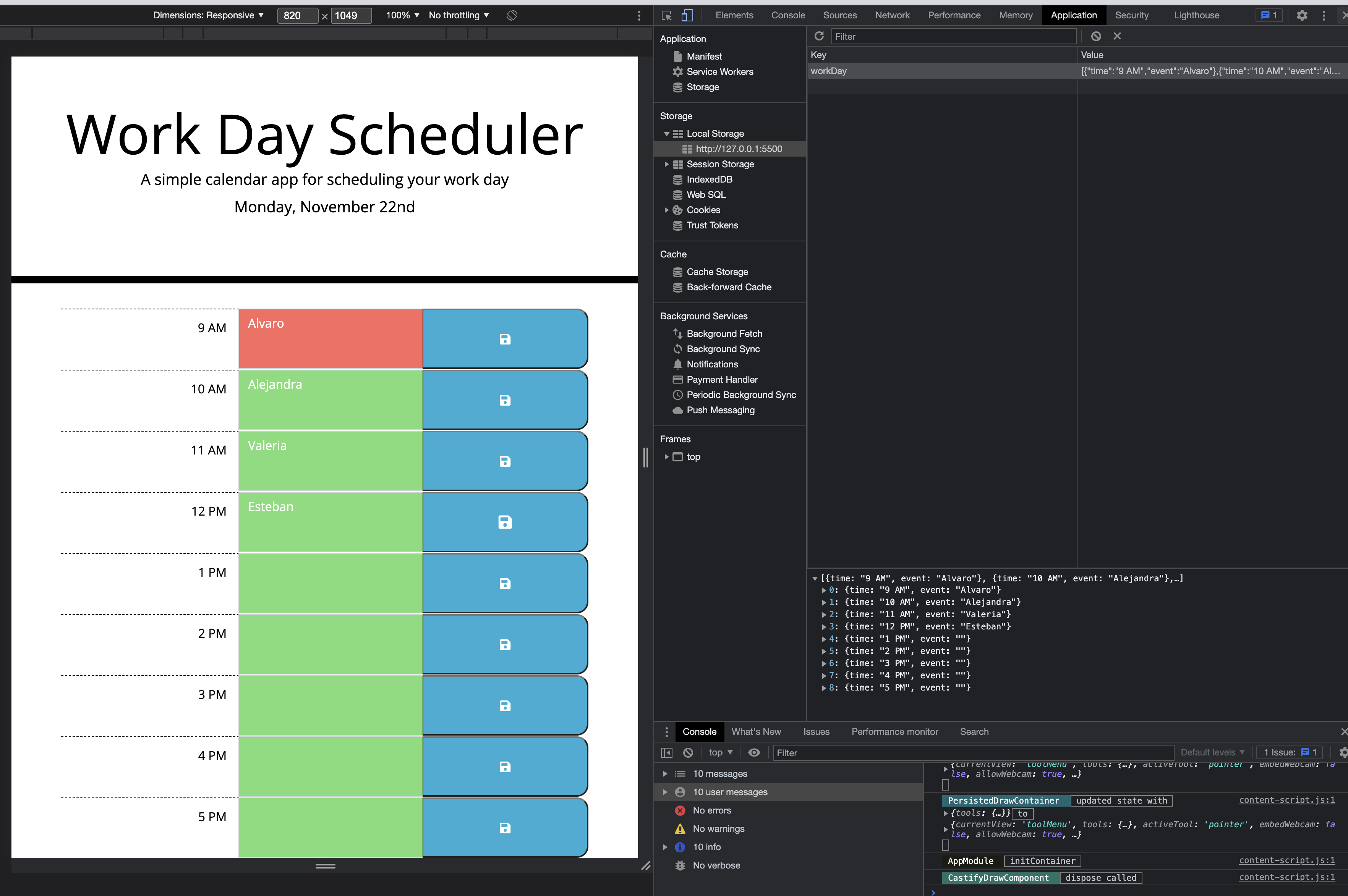
Task: Click the viewport width field 820
Action: (x=297, y=15)
